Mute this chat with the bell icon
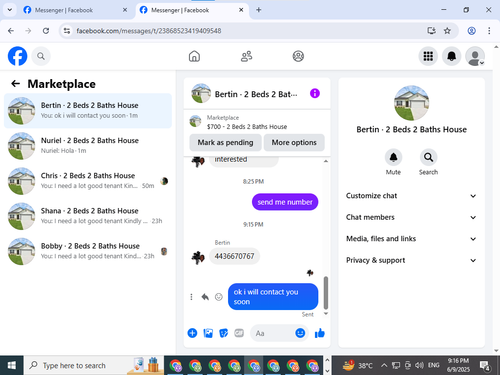 point(393,157)
